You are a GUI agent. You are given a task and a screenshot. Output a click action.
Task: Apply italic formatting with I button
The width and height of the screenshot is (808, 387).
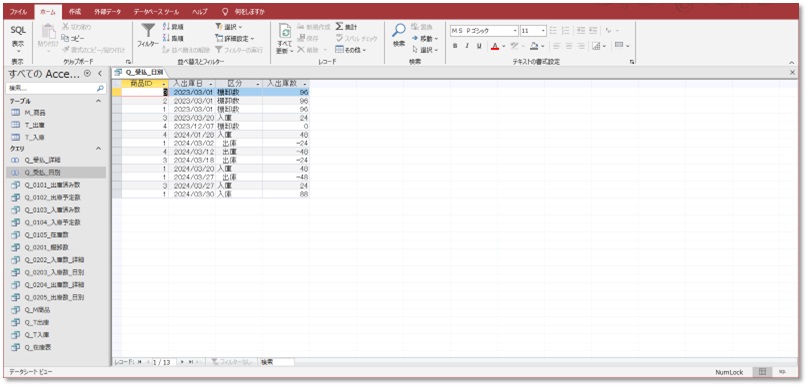pos(467,46)
